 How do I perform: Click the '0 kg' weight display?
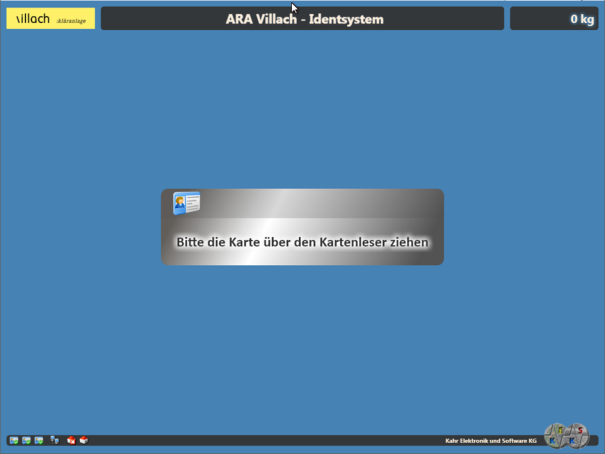click(554, 19)
